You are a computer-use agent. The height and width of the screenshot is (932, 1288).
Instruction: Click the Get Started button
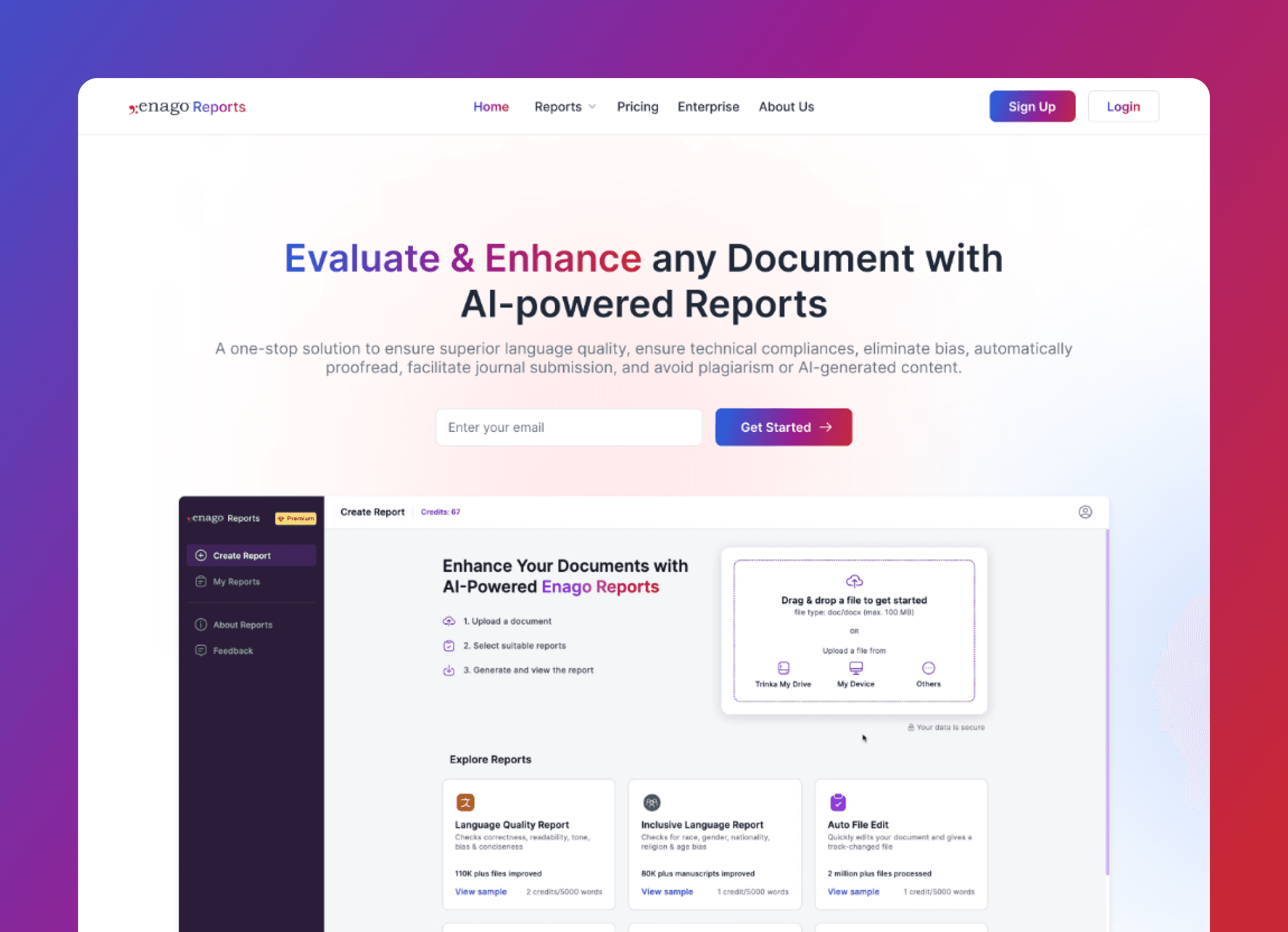click(x=784, y=427)
